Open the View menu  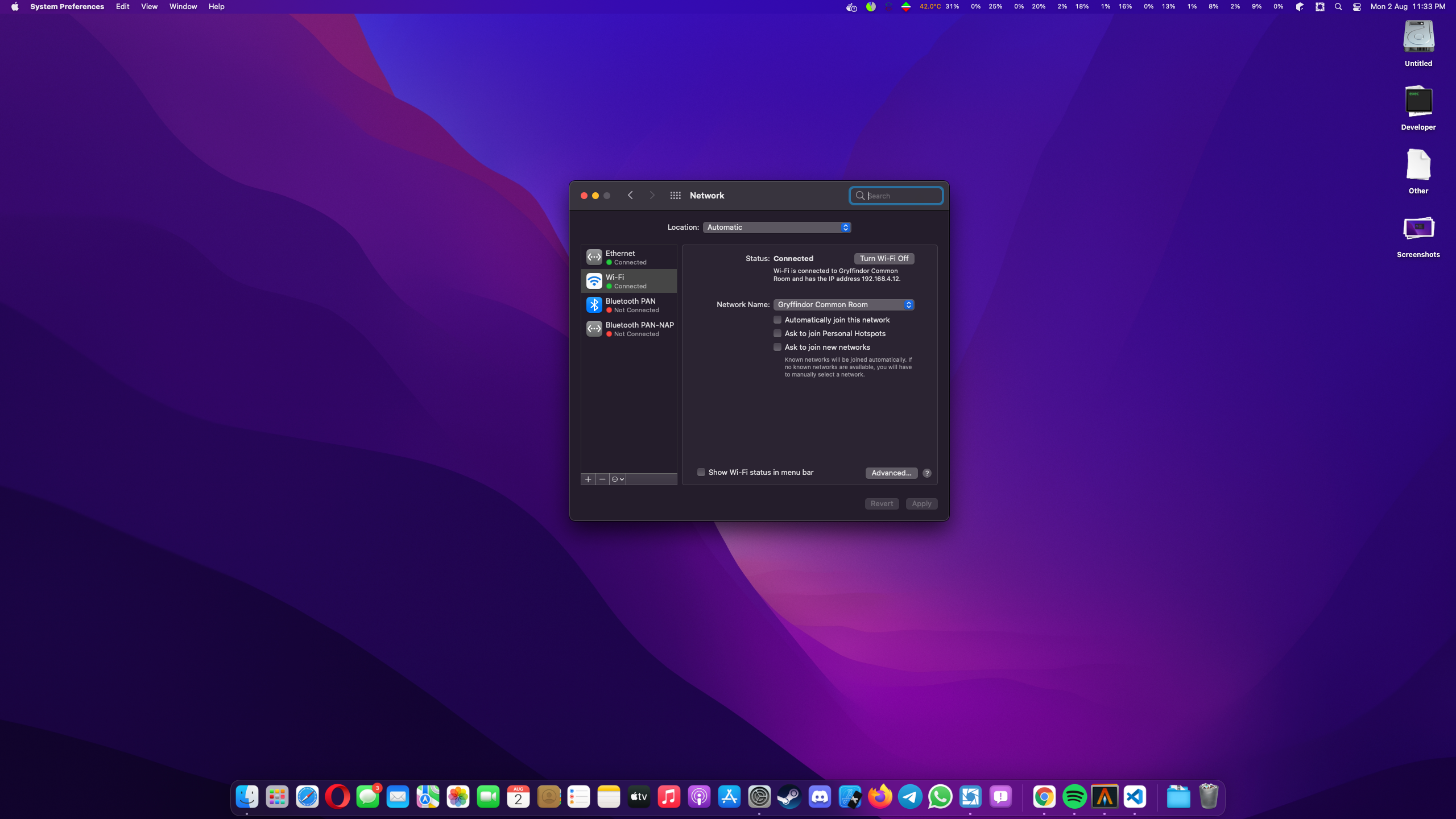coord(149,7)
